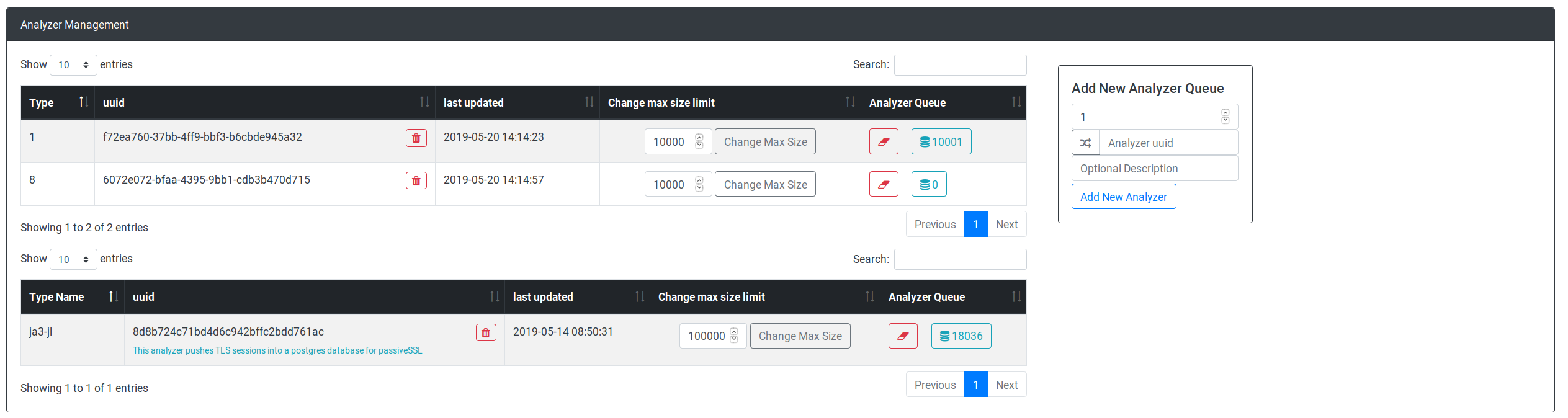Open queue showing 18036 items
This screenshot has width=1568, height=418.
[961, 336]
